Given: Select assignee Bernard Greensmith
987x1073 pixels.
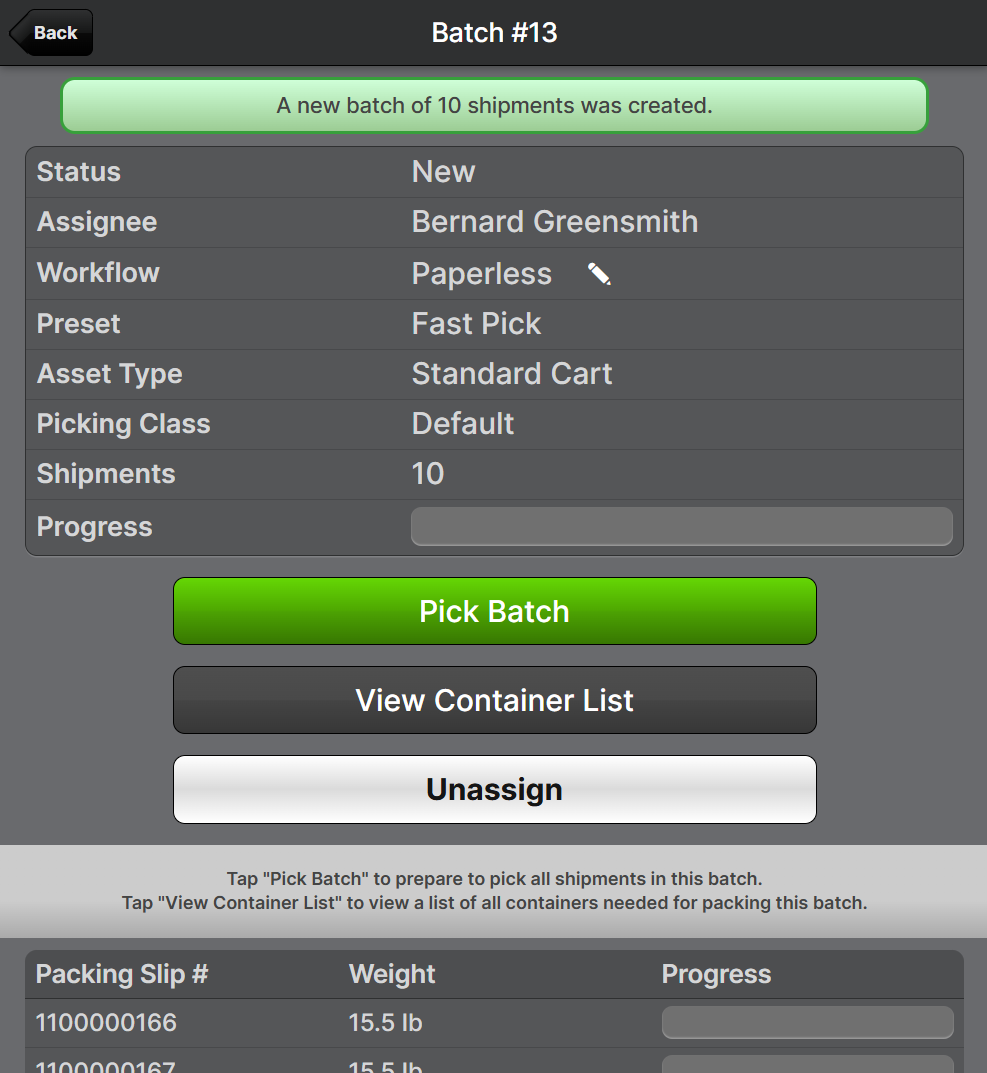Looking at the screenshot, I should click(x=554, y=222).
